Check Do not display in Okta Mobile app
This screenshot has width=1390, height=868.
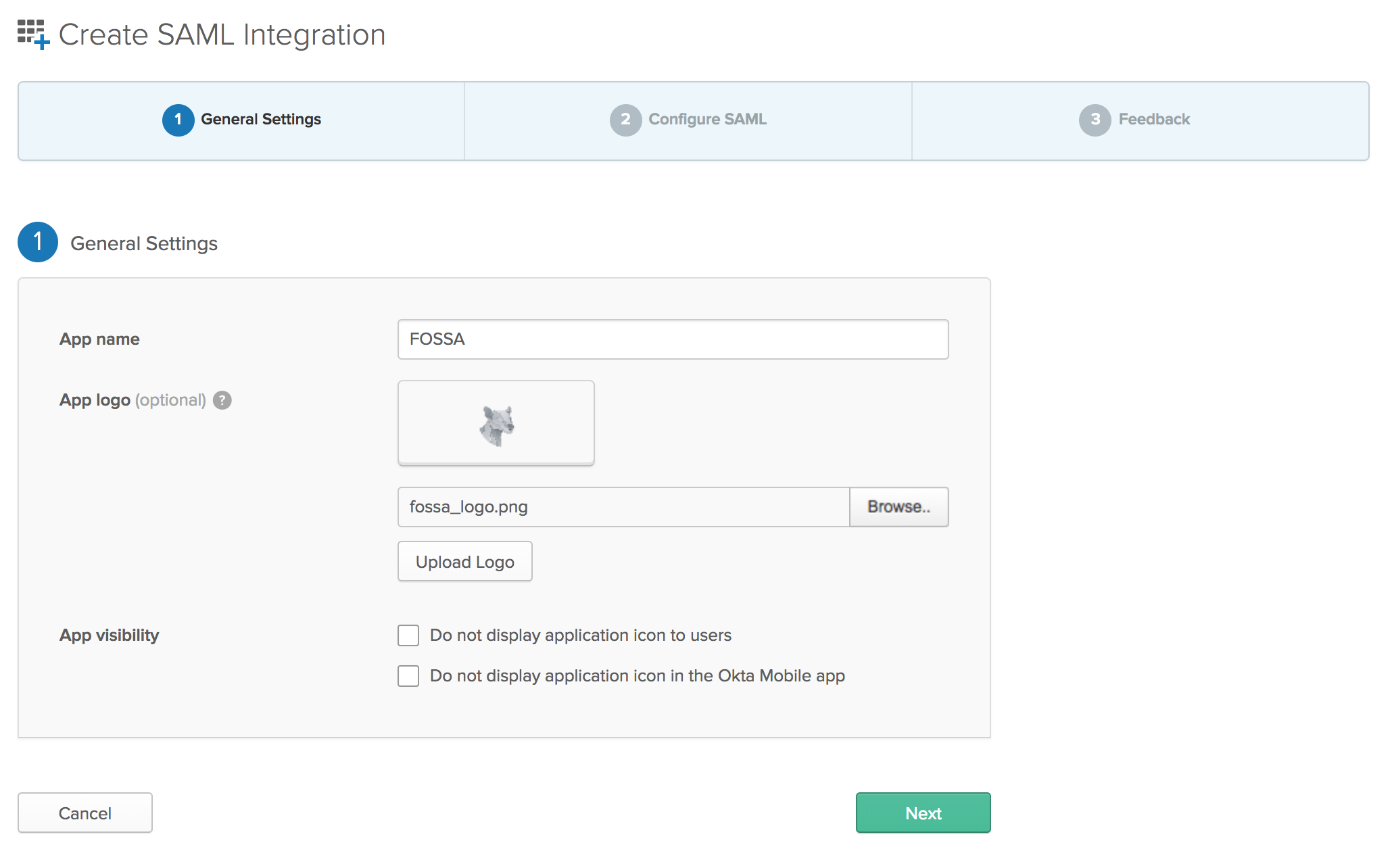coord(408,676)
